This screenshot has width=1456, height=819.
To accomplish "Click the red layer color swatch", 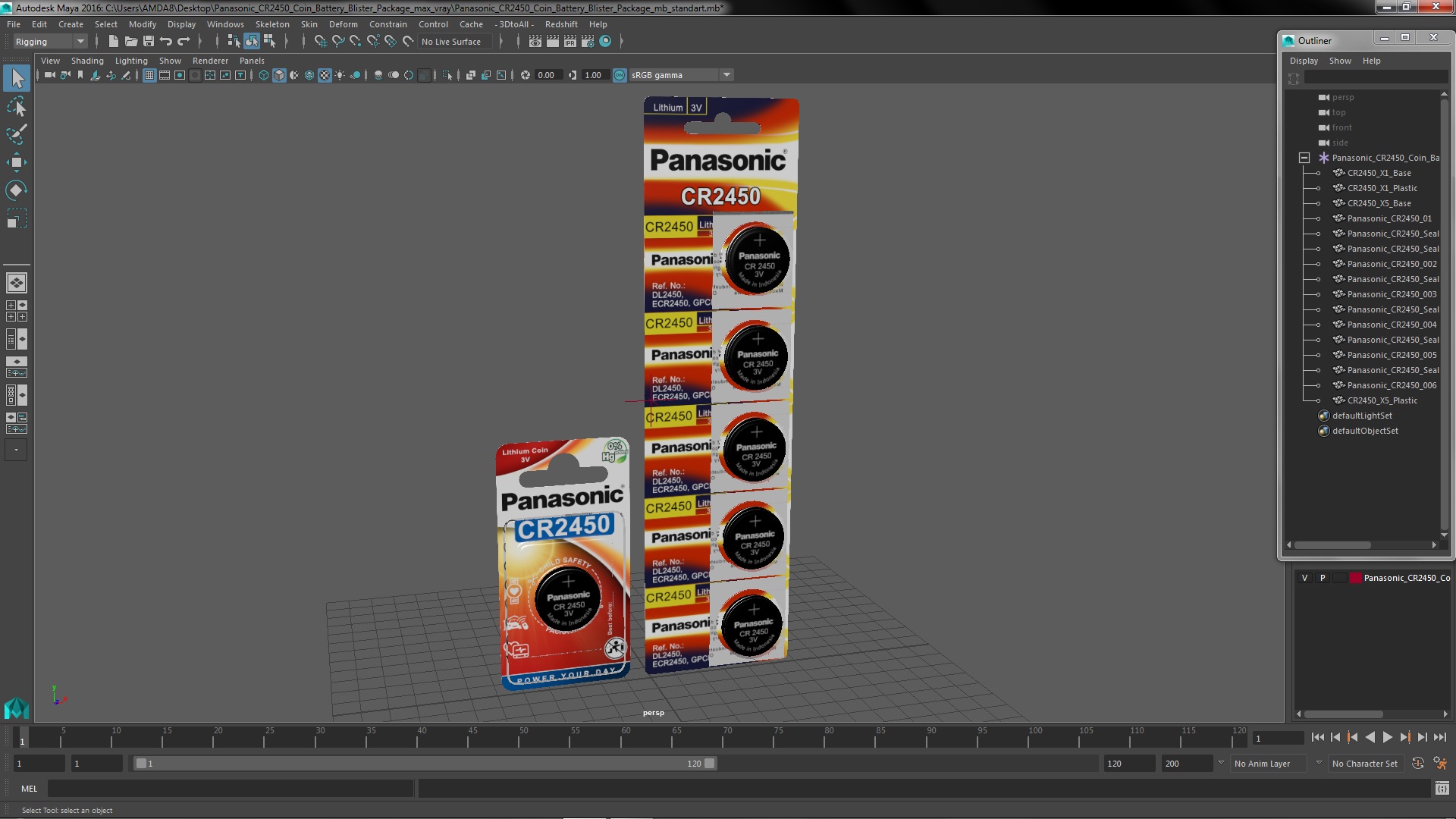I will point(1355,578).
